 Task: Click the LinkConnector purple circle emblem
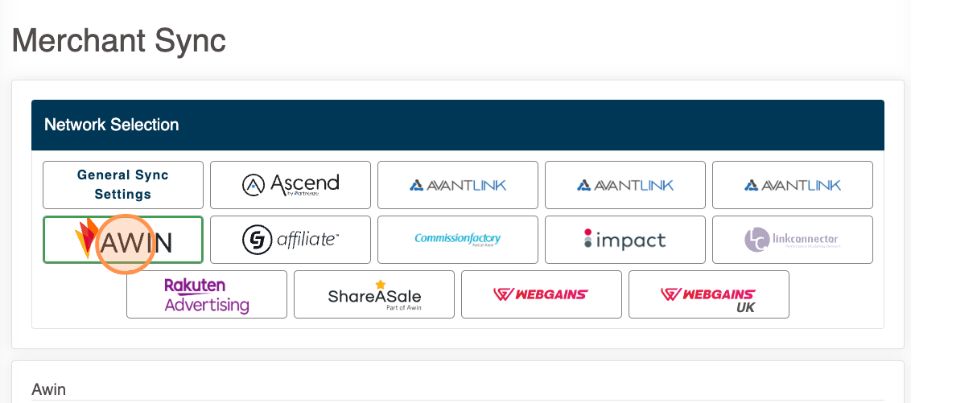[x=756, y=240]
